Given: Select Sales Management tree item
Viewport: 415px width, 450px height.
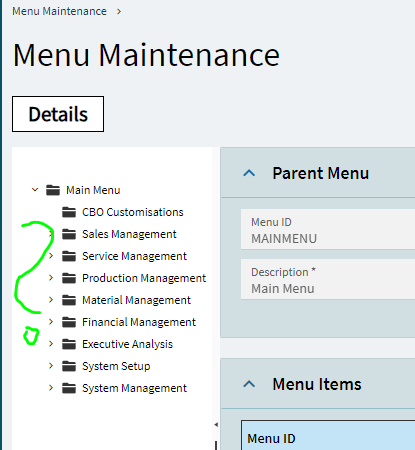Looking at the screenshot, I should pyautogui.click(x=129, y=234).
